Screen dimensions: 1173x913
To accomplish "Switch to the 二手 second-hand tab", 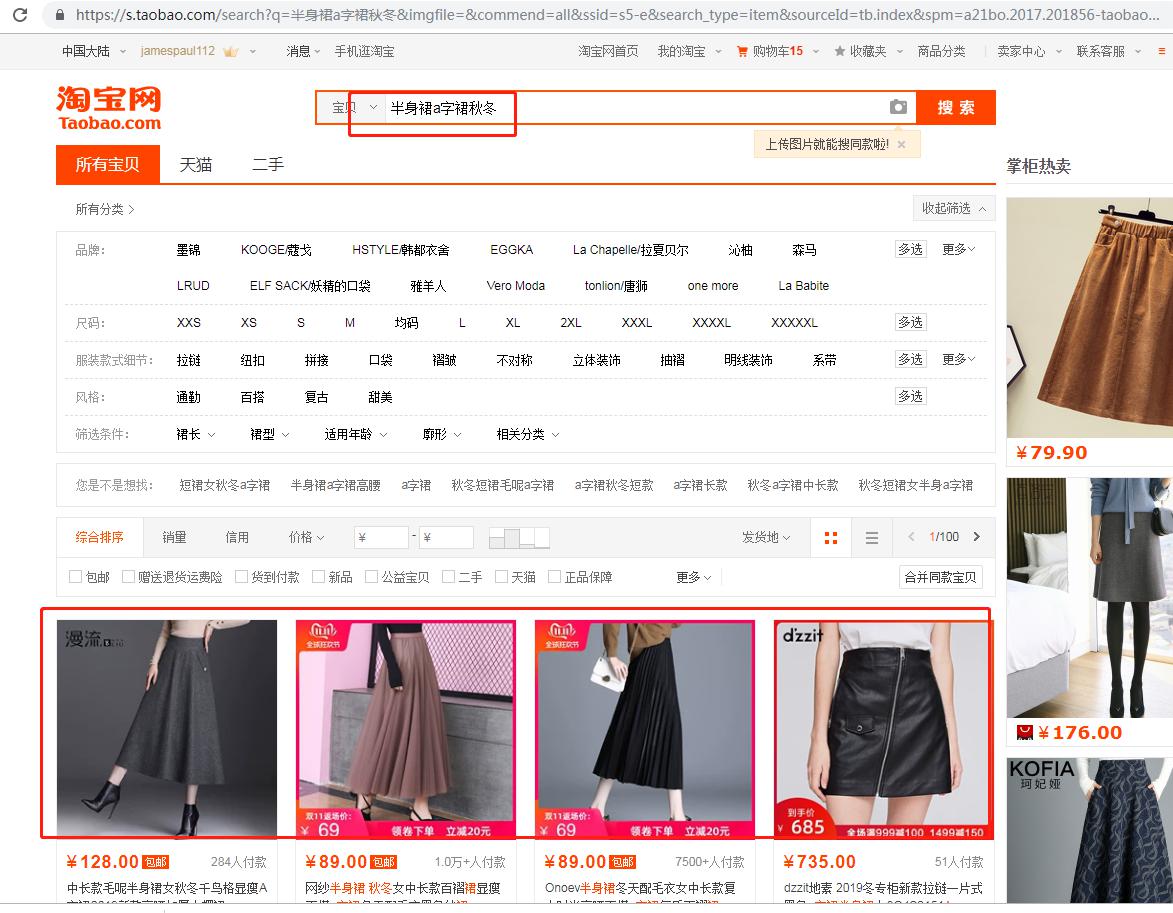I will point(266,164).
